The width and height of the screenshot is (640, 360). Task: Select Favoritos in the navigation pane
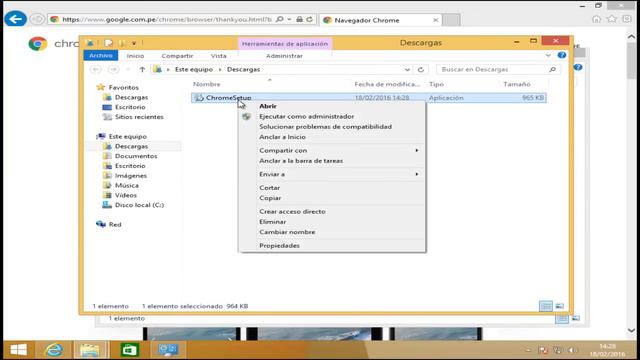(x=123, y=87)
